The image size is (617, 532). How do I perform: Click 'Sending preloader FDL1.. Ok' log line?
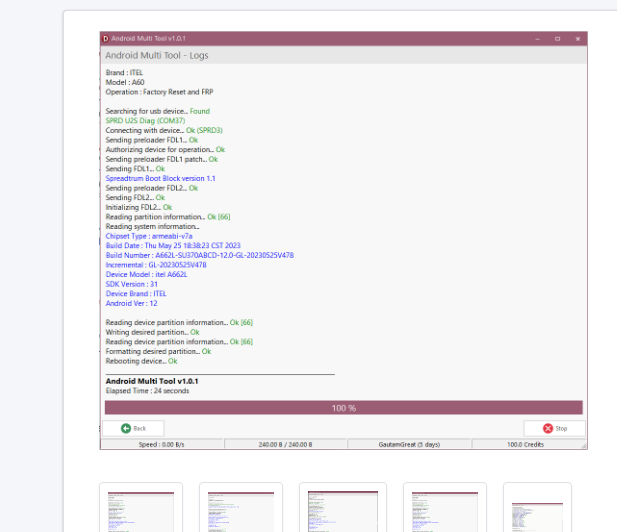coord(152,140)
